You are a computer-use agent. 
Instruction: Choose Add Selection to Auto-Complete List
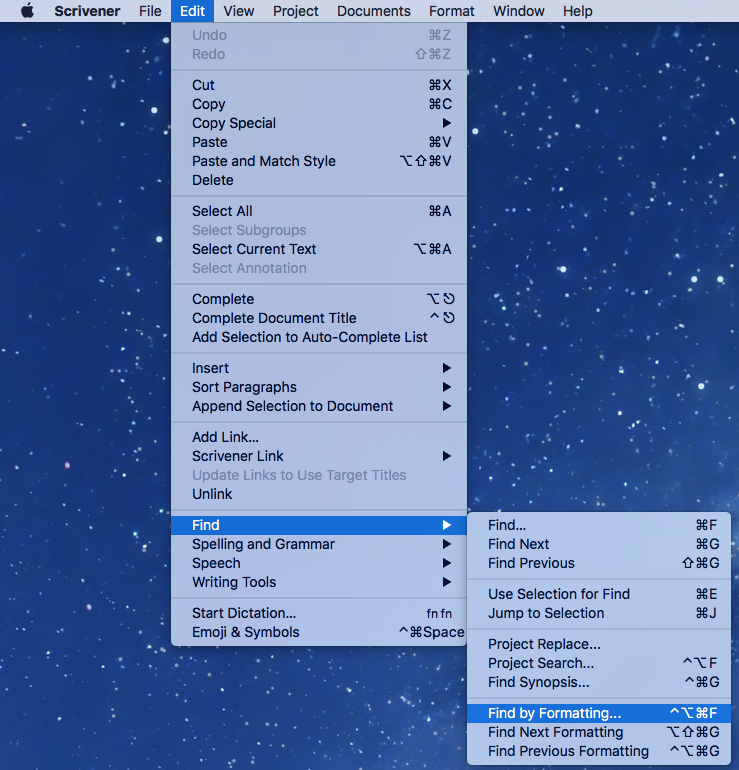coord(319,337)
